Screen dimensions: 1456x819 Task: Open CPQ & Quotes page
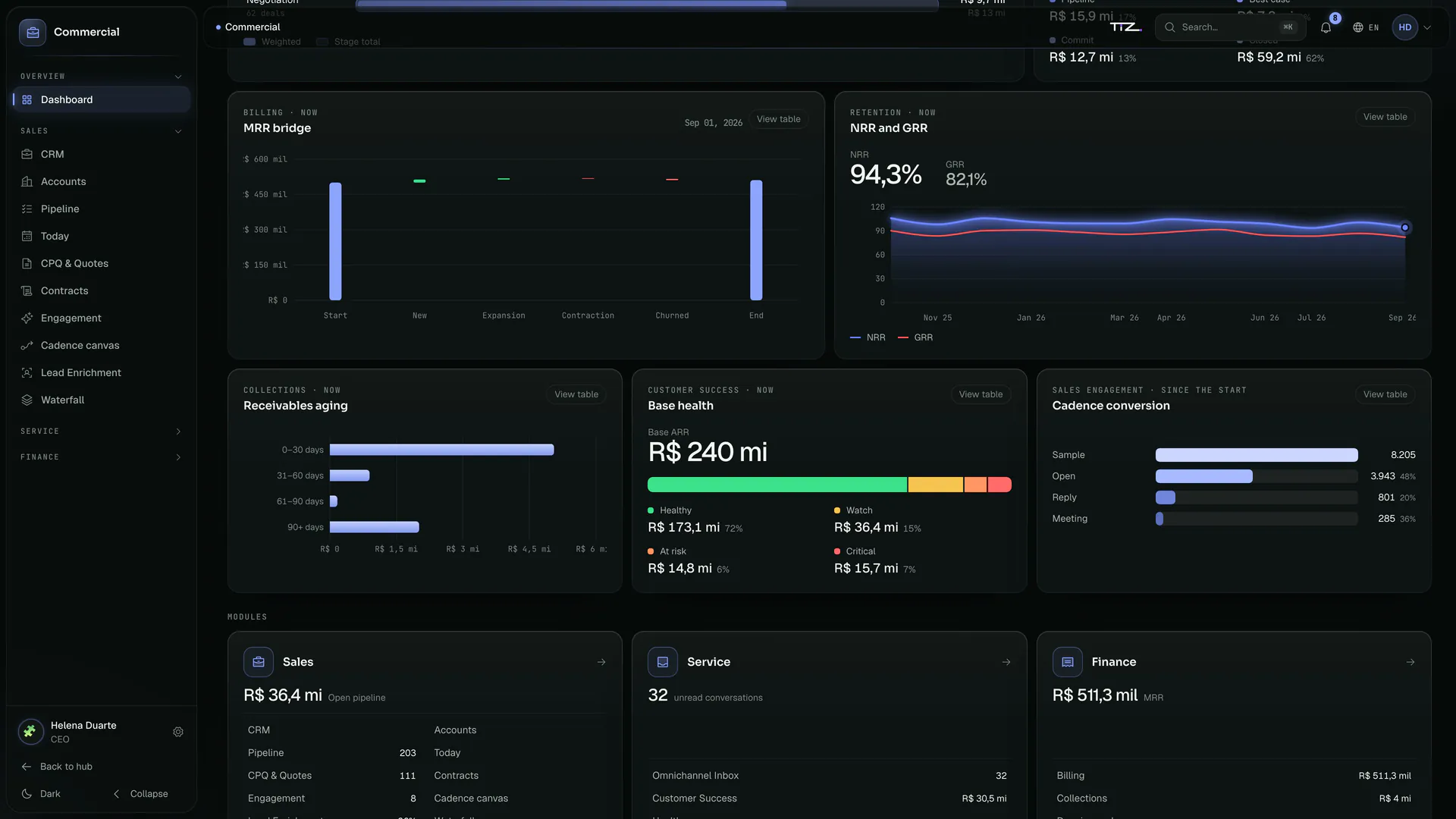102,263
